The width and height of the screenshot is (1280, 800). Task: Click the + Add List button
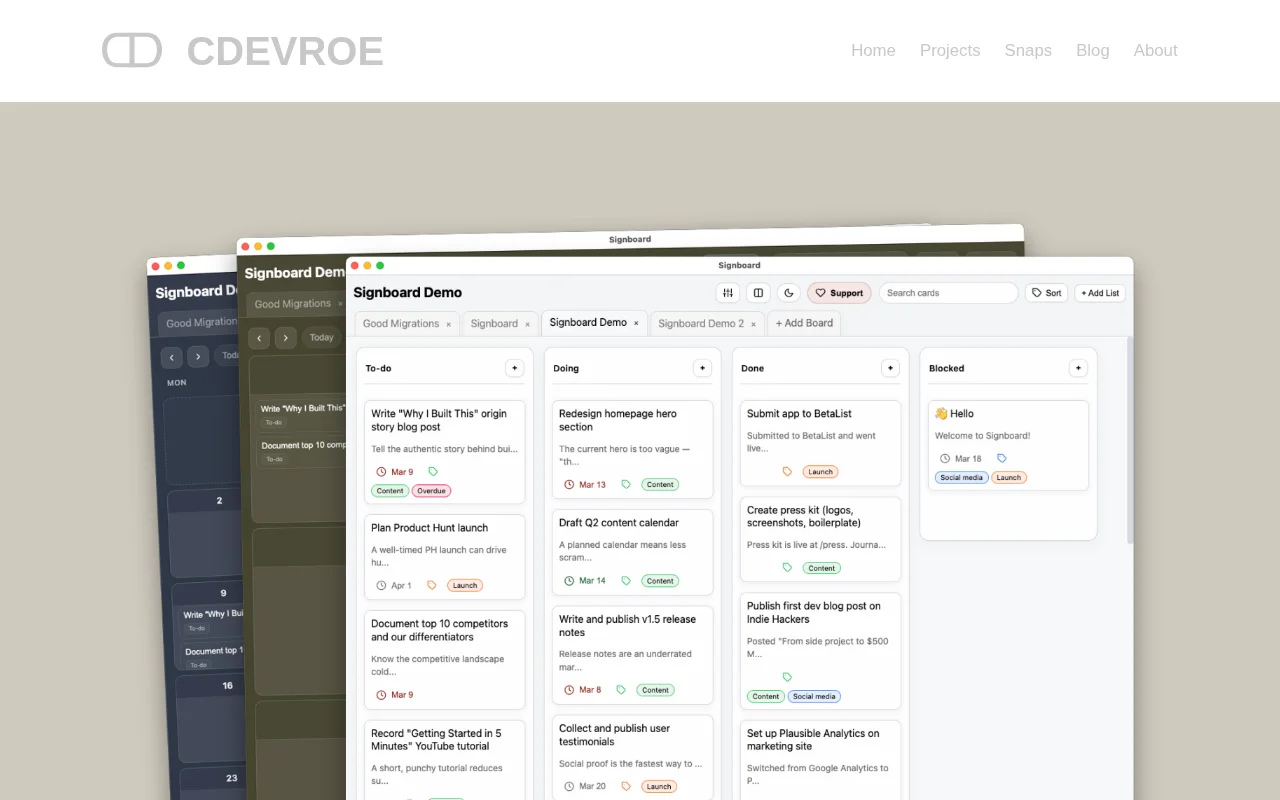[x=1100, y=293]
